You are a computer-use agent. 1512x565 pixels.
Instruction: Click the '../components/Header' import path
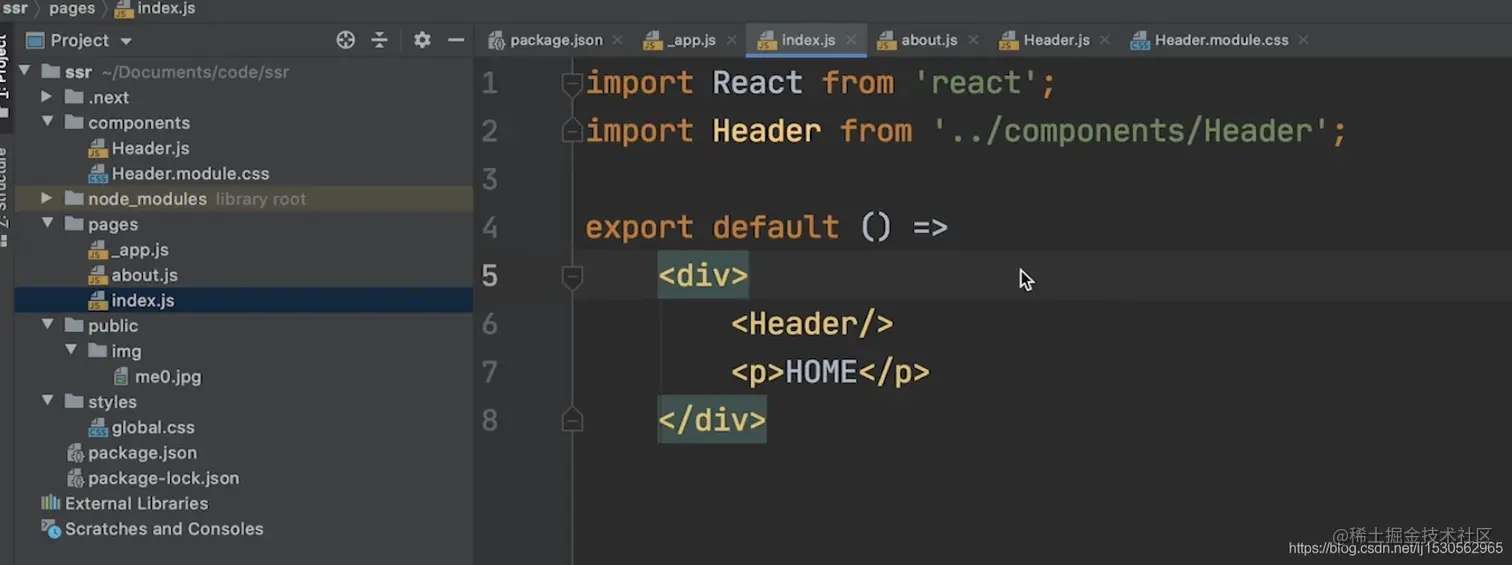tap(1131, 131)
